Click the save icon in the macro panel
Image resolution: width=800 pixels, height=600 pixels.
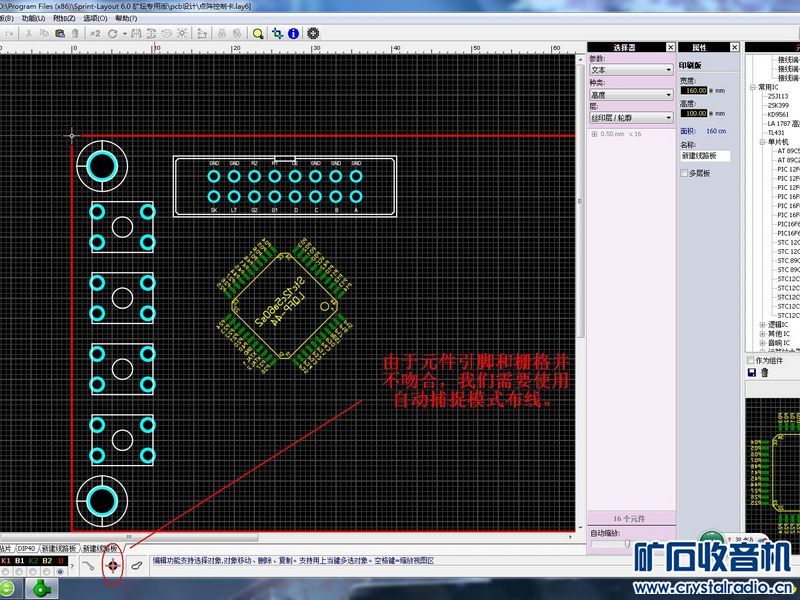tap(752, 372)
